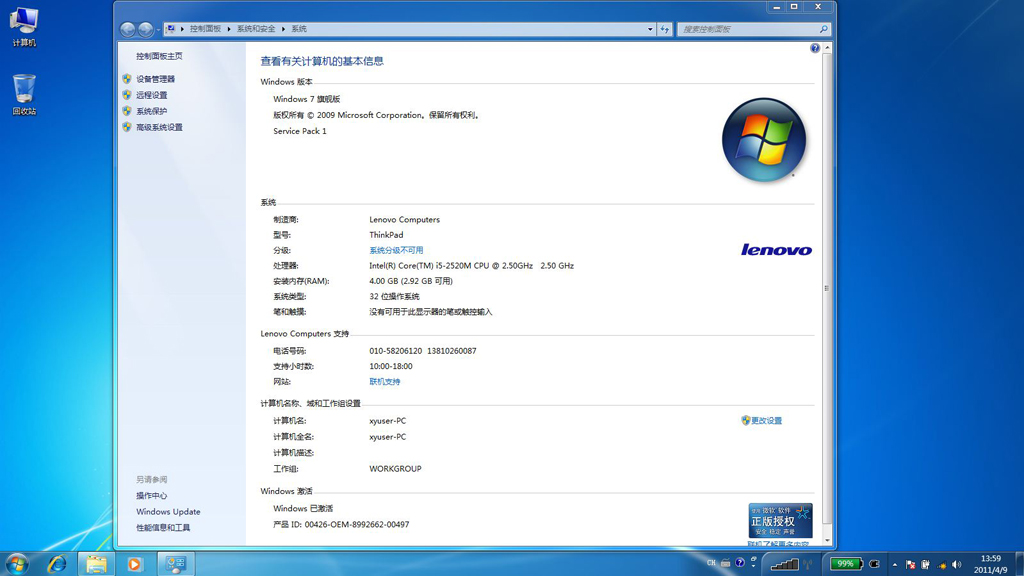Click the scrollbar up arrow
Viewport: 1024px width, 576px height.
827,48
